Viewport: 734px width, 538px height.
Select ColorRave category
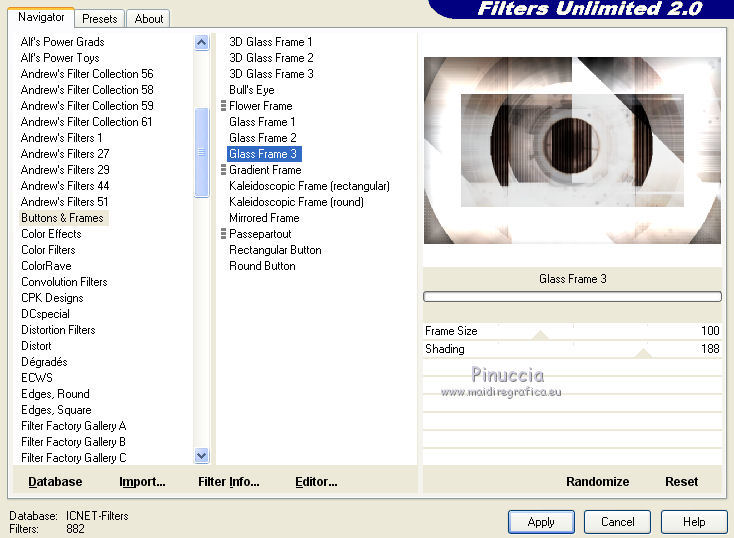click(x=46, y=266)
